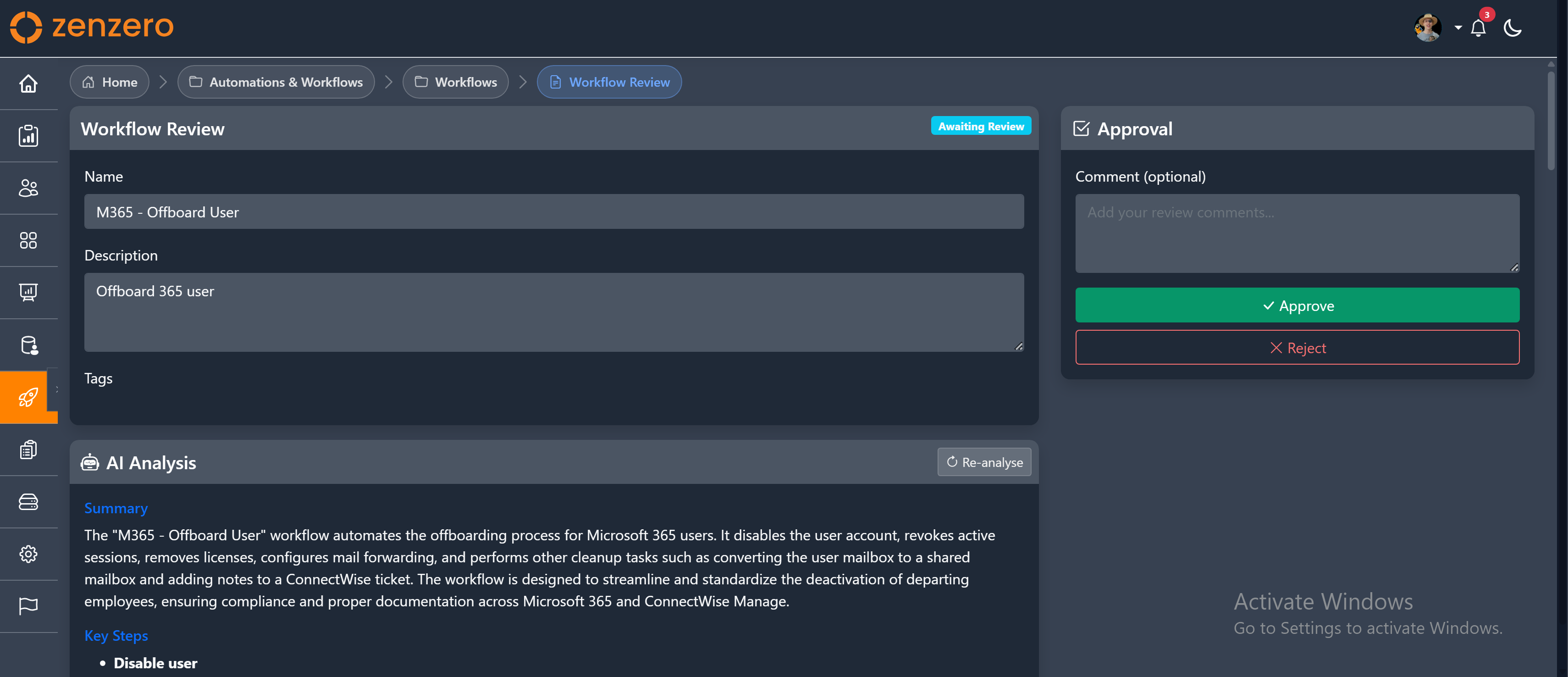This screenshot has height=677, width=1568.
Task: Select the rocket automations sidebar icon
Action: [28, 397]
